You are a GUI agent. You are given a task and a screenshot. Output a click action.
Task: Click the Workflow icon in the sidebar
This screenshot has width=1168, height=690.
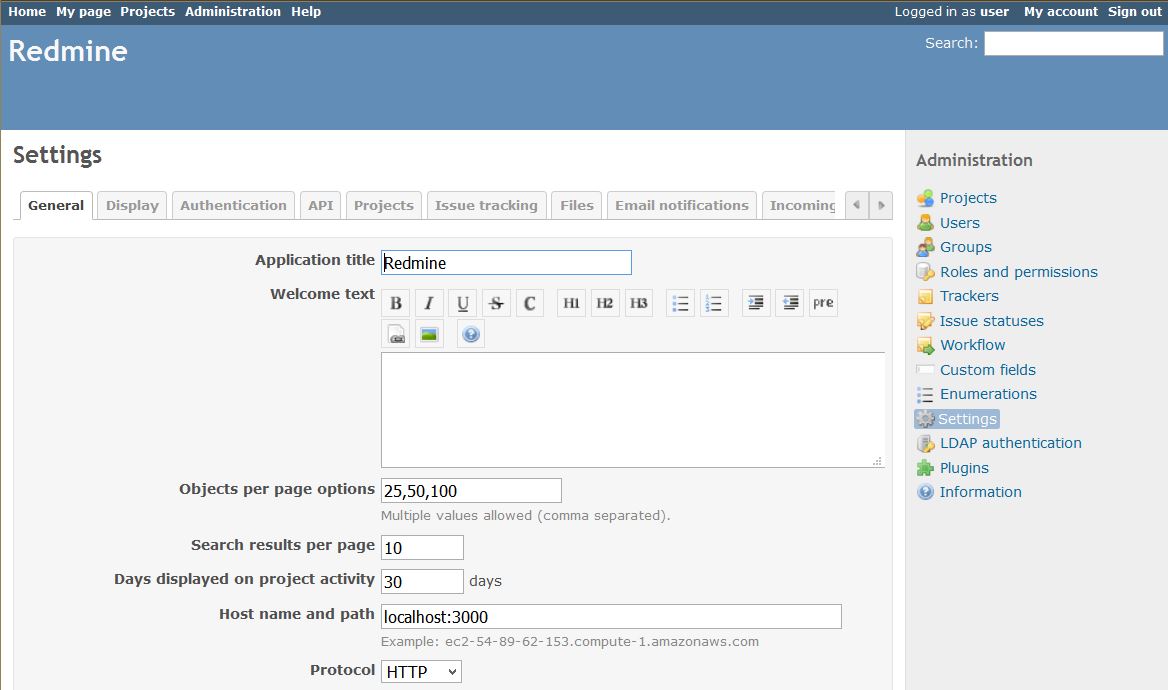click(x=925, y=345)
